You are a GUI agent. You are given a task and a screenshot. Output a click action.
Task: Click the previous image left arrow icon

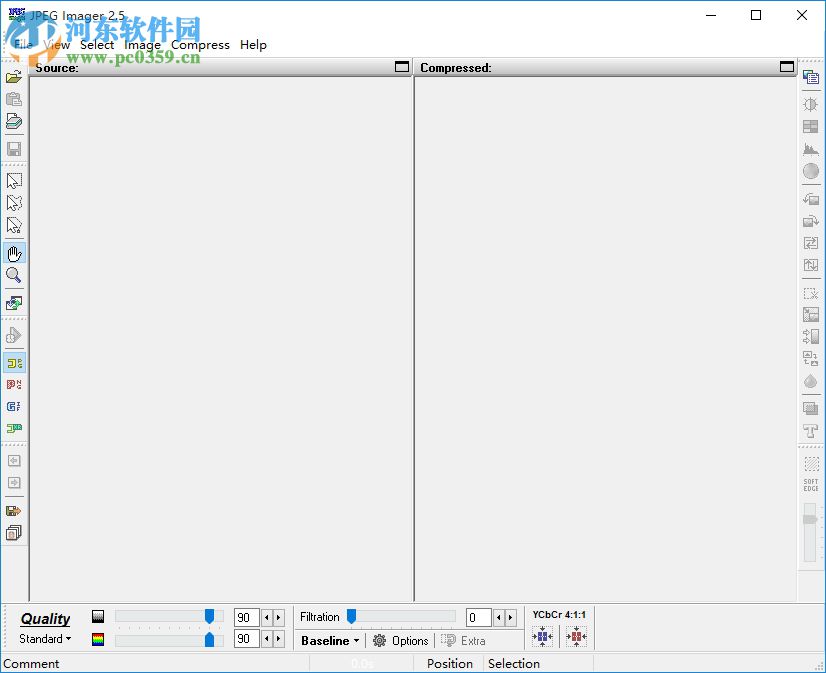pyautogui.click(x=14, y=461)
